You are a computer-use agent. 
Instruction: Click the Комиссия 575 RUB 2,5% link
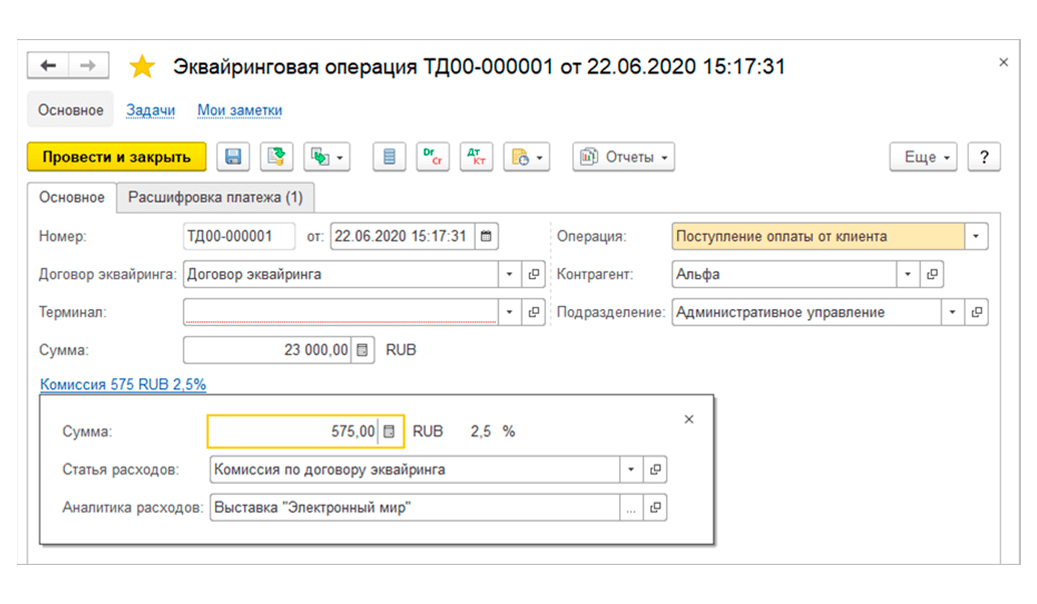click(x=123, y=384)
